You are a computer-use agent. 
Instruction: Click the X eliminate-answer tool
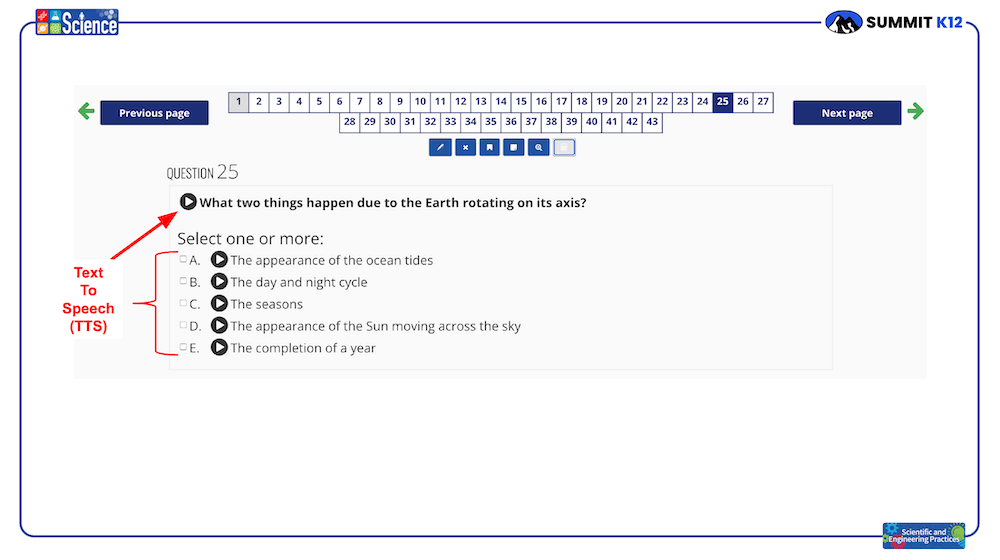pyautogui.click(x=466, y=147)
